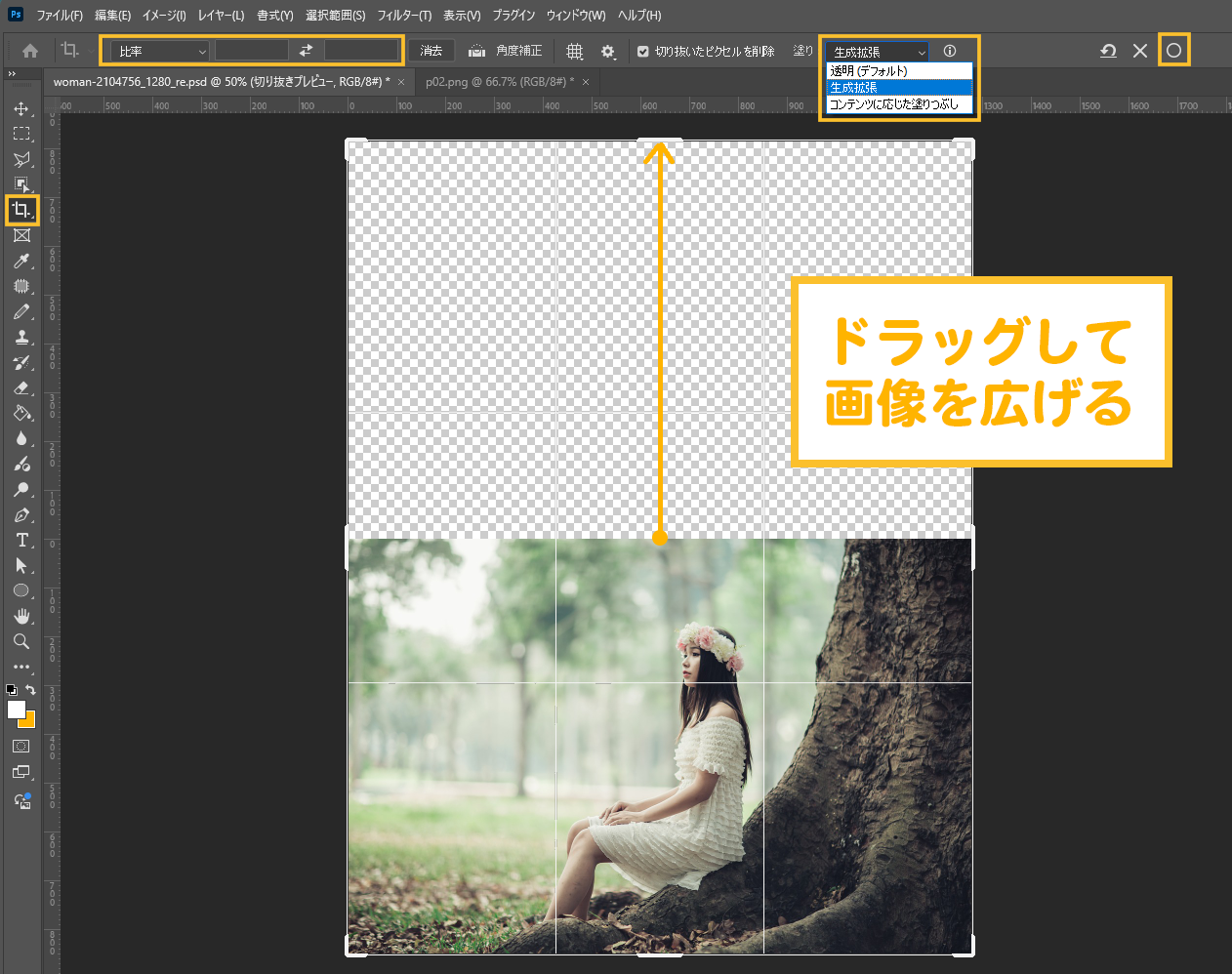This screenshot has height=974, width=1232.
Task: Click the orange background color swatch
Action: pos(29,721)
